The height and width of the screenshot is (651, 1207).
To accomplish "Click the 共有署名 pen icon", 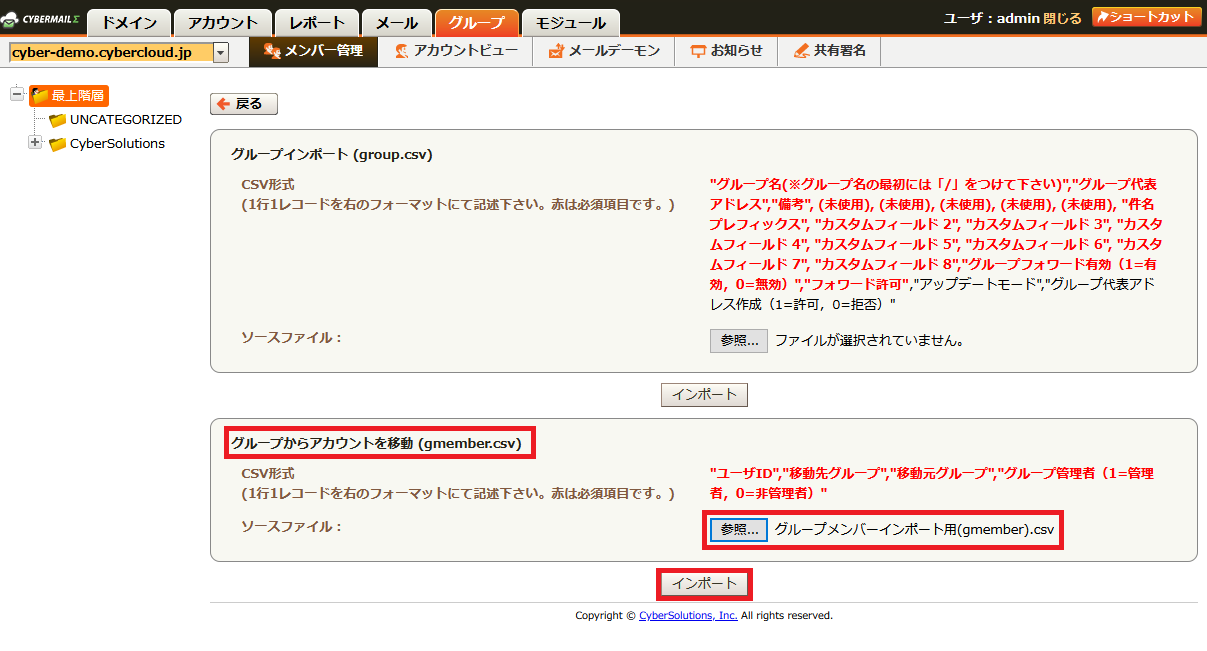I will (x=800, y=51).
